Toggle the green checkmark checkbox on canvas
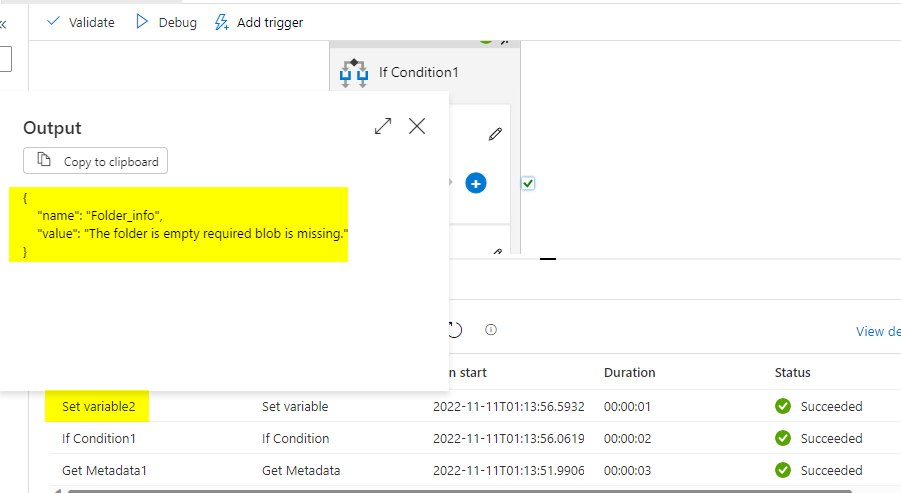The image size is (901, 493). pyautogui.click(x=528, y=183)
